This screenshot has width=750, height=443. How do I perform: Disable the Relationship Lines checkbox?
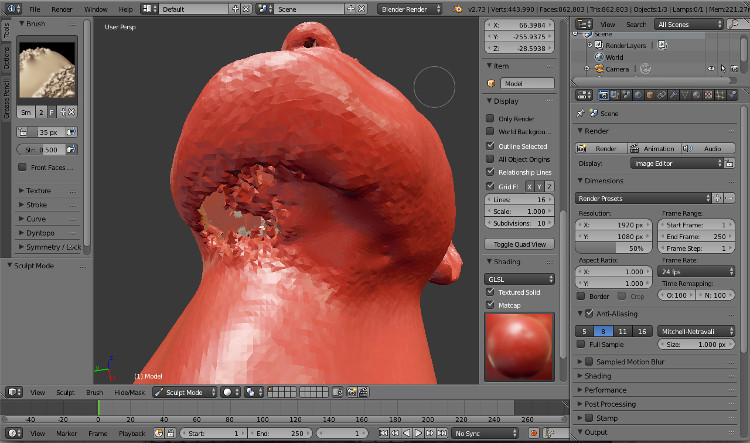[x=490, y=172]
